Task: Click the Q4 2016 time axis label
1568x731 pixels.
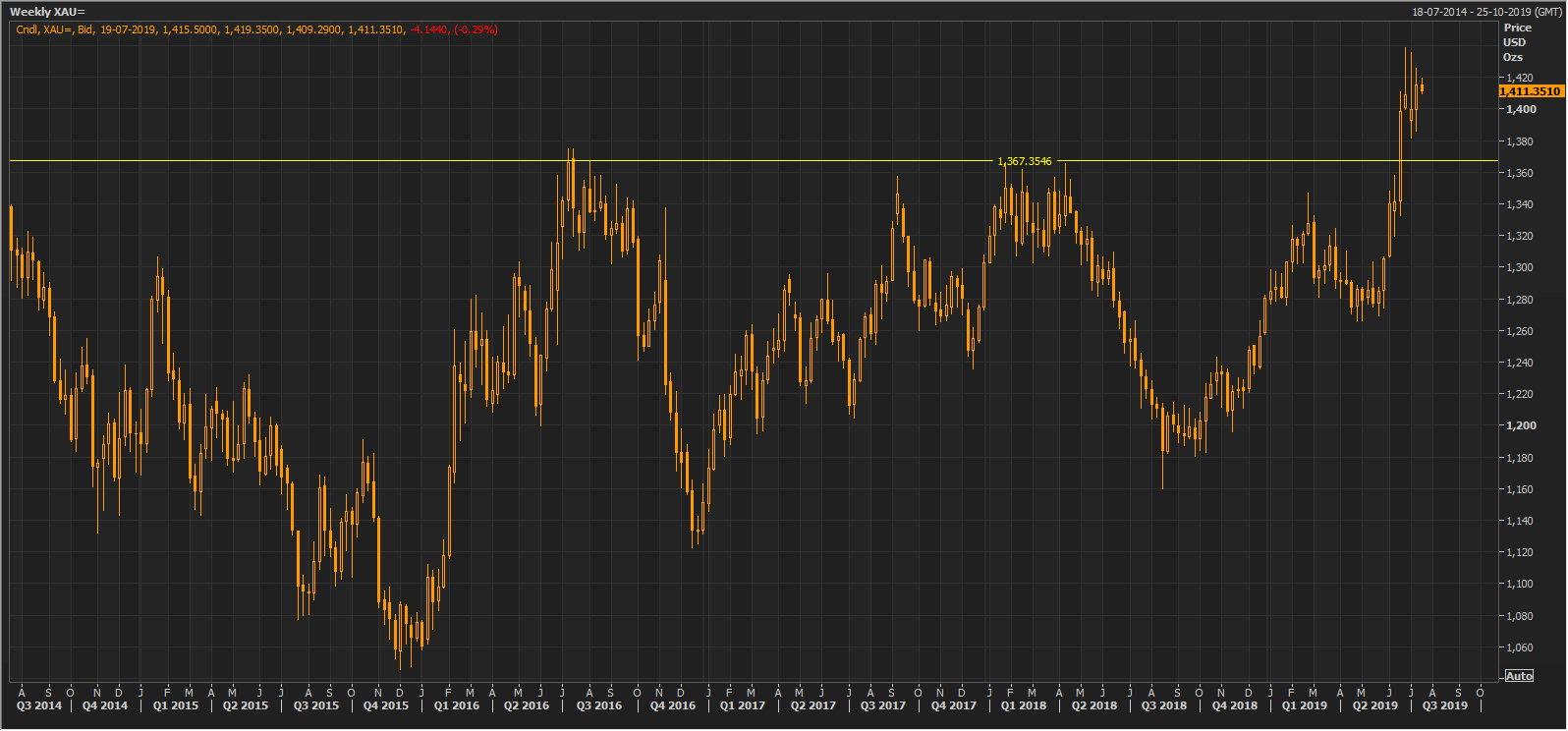Action: pyautogui.click(x=673, y=705)
